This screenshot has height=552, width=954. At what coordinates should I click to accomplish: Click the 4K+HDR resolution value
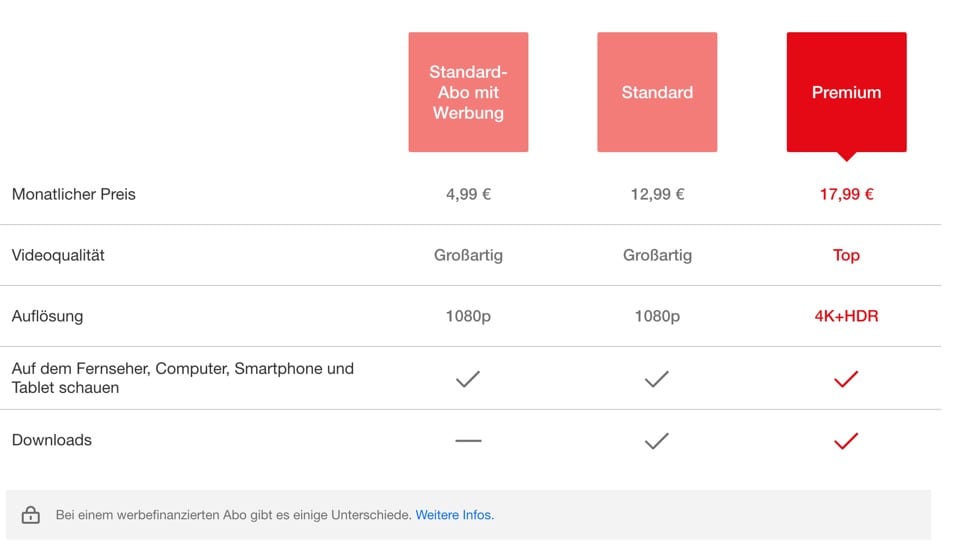pos(846,316)
